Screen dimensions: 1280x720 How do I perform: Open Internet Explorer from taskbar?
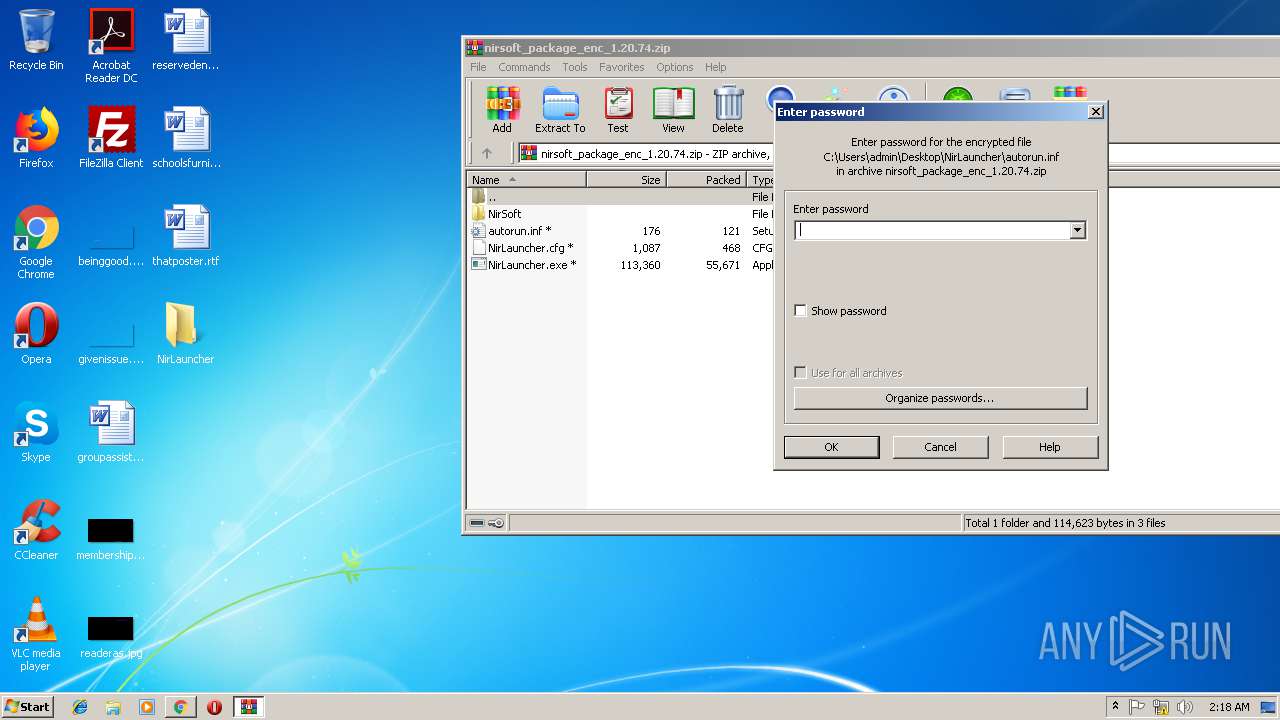80,707
